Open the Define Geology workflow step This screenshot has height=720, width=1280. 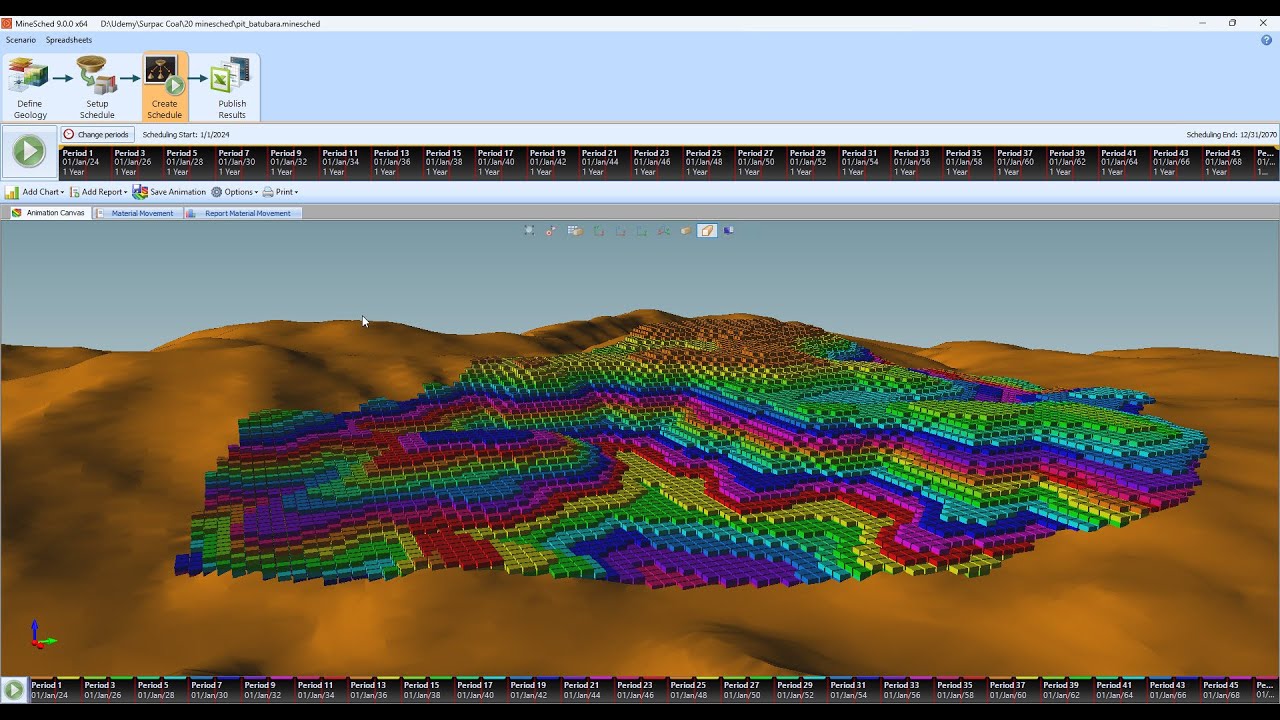pyautogui.click(x=29, y=88)
